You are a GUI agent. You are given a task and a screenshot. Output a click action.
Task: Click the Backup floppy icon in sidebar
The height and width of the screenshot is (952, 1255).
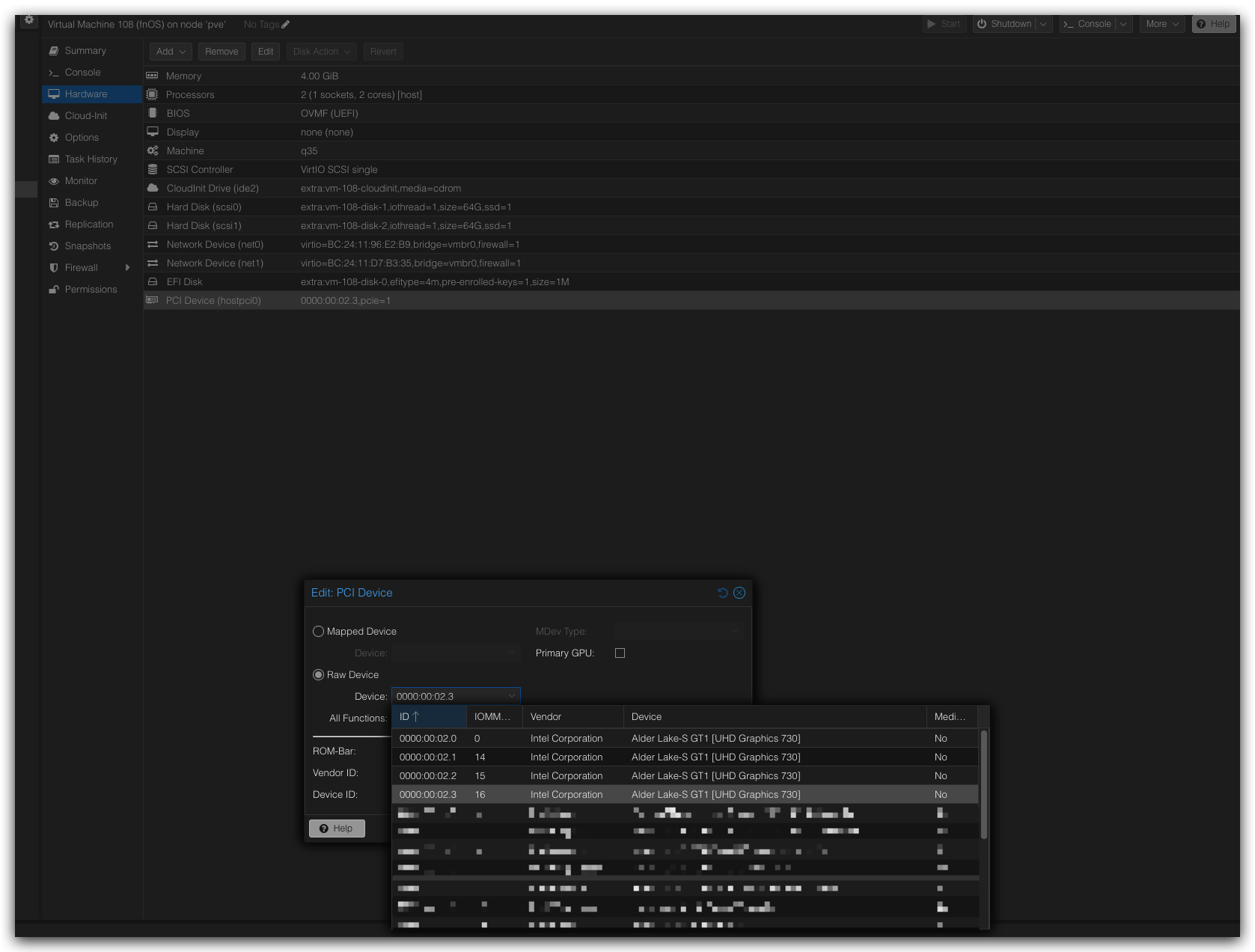coord(54,203)
